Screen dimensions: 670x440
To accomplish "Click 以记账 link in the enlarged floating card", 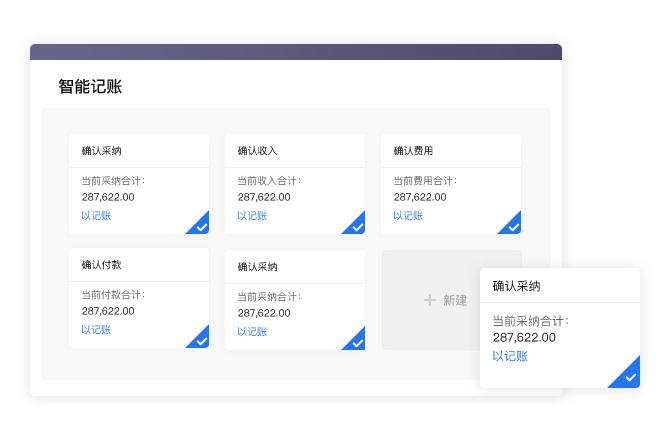I will [x=510, y=356].
